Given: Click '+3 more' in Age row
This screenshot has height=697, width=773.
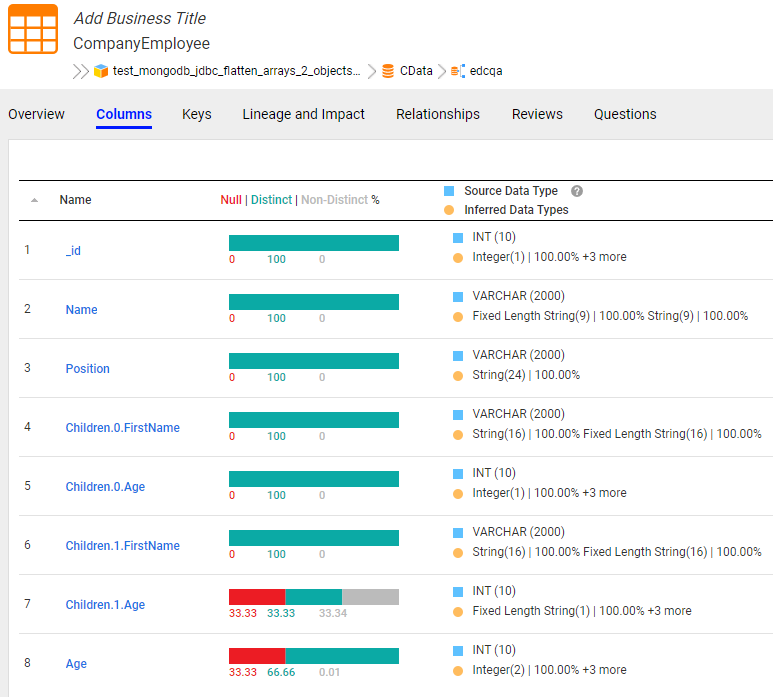Looking at the screenshot, I should point(604,670).
